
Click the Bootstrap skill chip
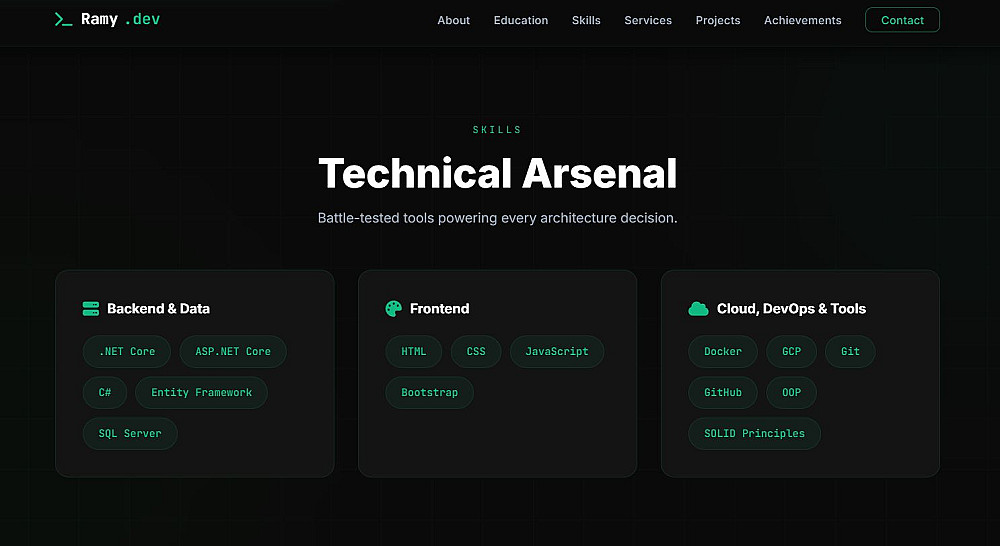click(x=430, y=393)
